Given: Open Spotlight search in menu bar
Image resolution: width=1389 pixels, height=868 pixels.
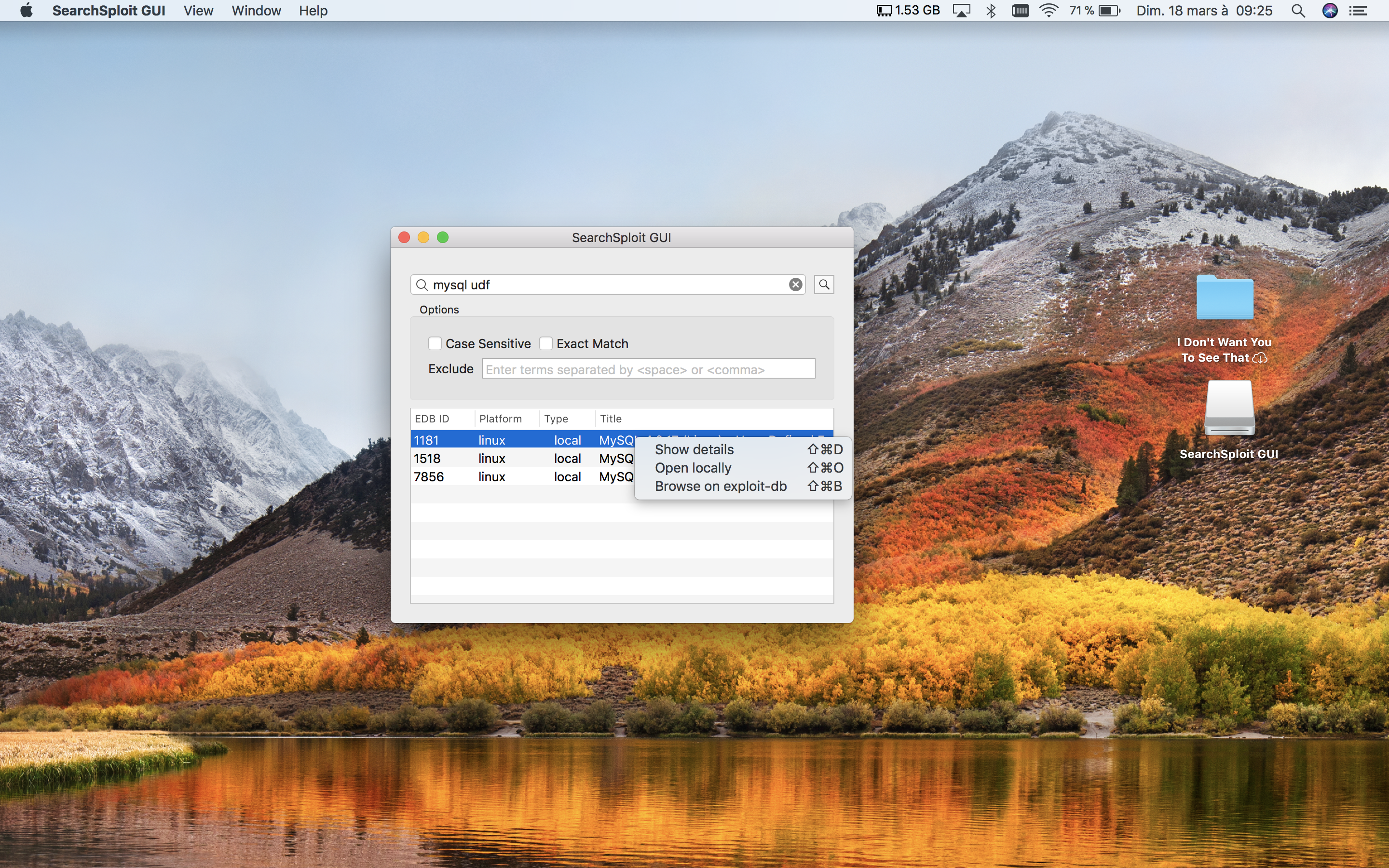Looking at the screenshot, I should pos(1298,11).
